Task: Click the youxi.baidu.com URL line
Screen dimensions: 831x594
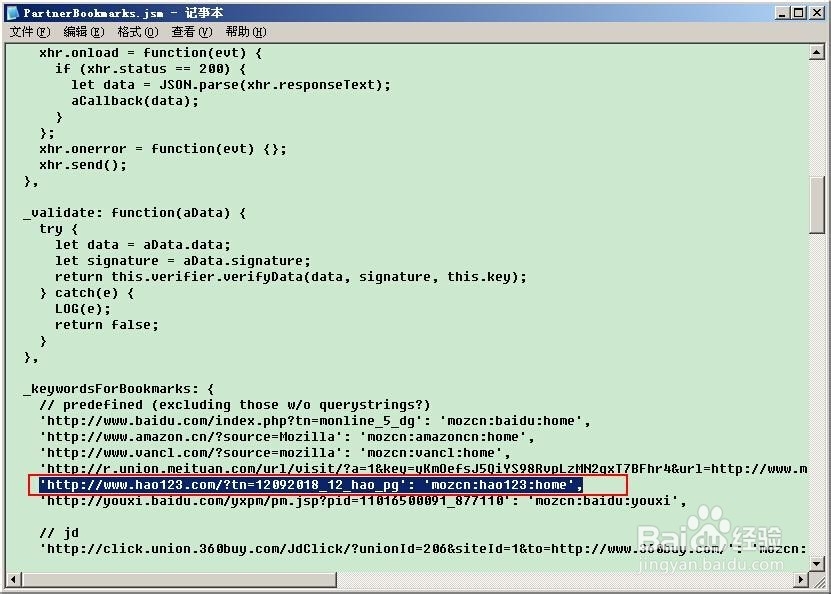Action: [x=363, y=501]
